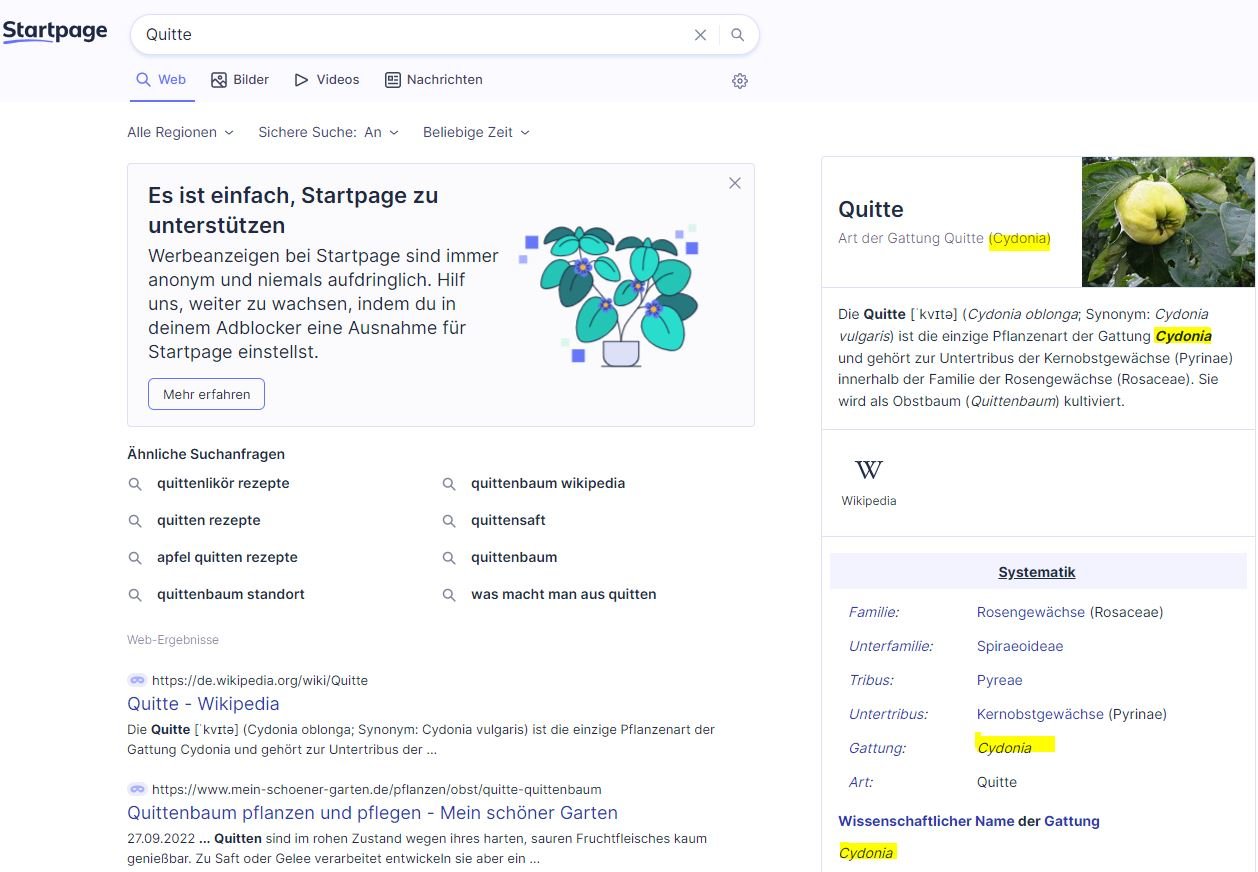Open the Kernobstgewächse link

(1040, 714)
